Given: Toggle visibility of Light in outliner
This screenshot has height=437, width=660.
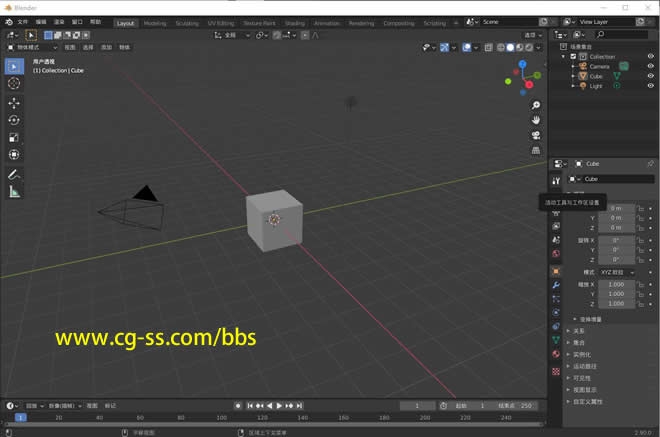Looking at the screenshot, I should 650,86.
